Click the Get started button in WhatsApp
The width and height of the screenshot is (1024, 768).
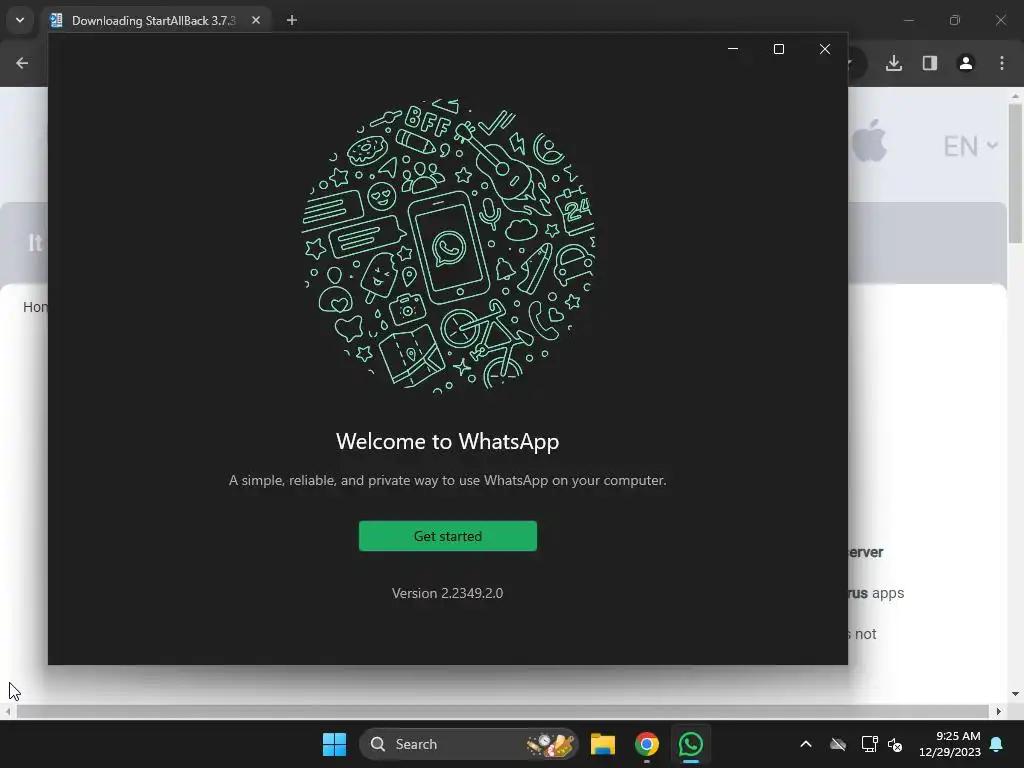click(447, 536)
